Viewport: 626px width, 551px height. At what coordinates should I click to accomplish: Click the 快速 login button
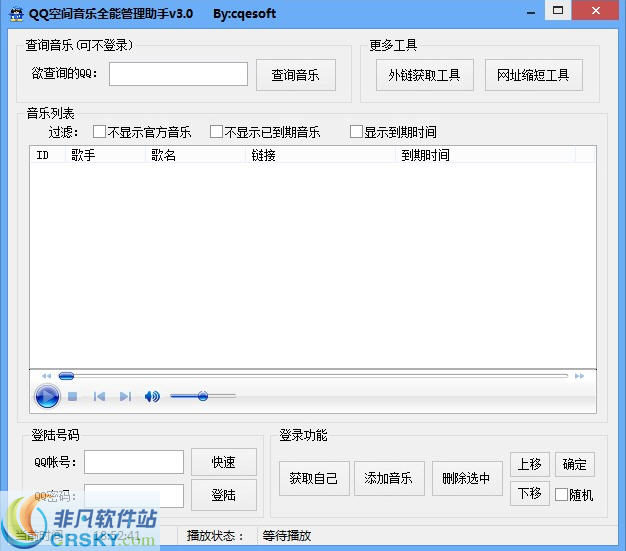pyautogui.click(x=224, y=462)
